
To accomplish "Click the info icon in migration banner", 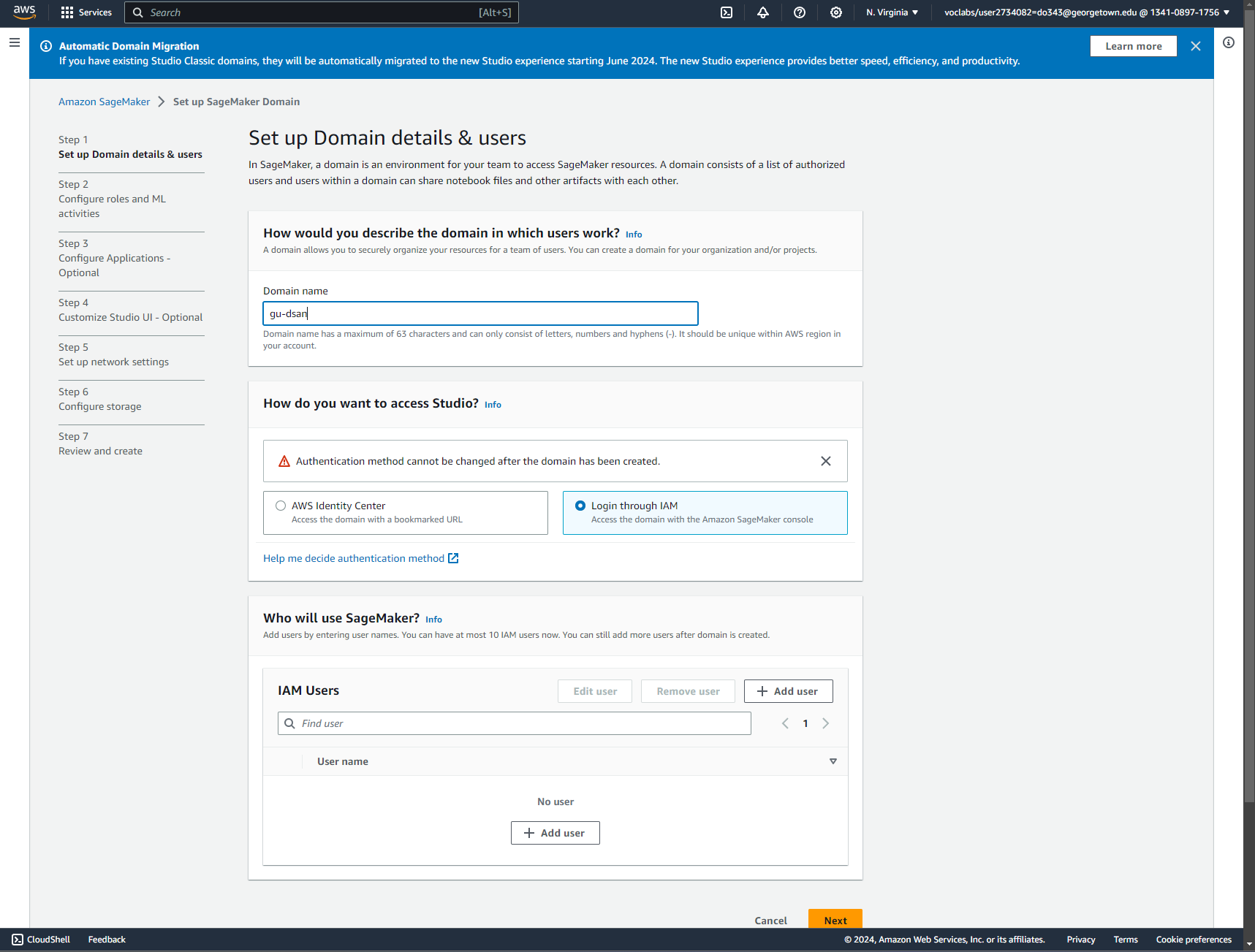I will [46, 46].
